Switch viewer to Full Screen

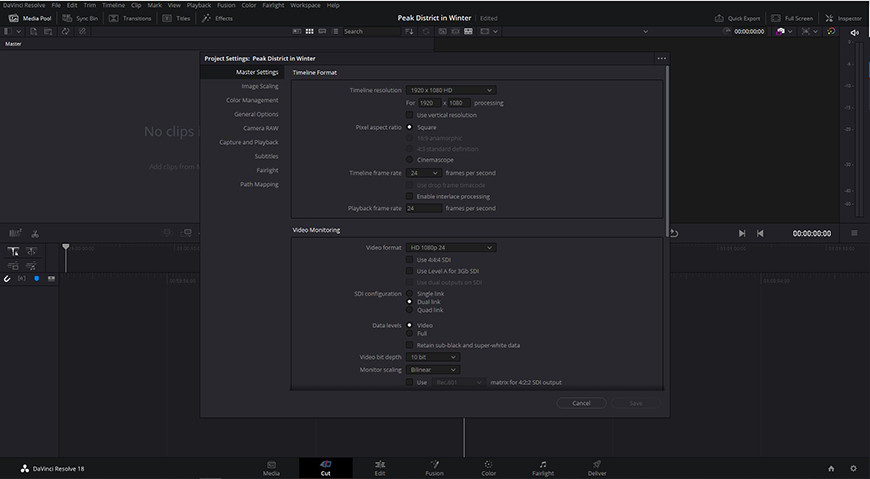(x=791, y=18)
